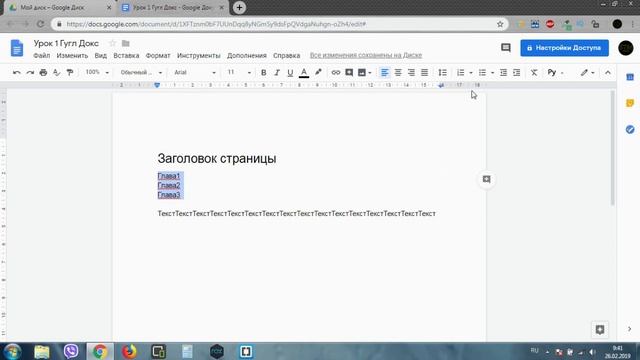Align text right

point(411,73)
